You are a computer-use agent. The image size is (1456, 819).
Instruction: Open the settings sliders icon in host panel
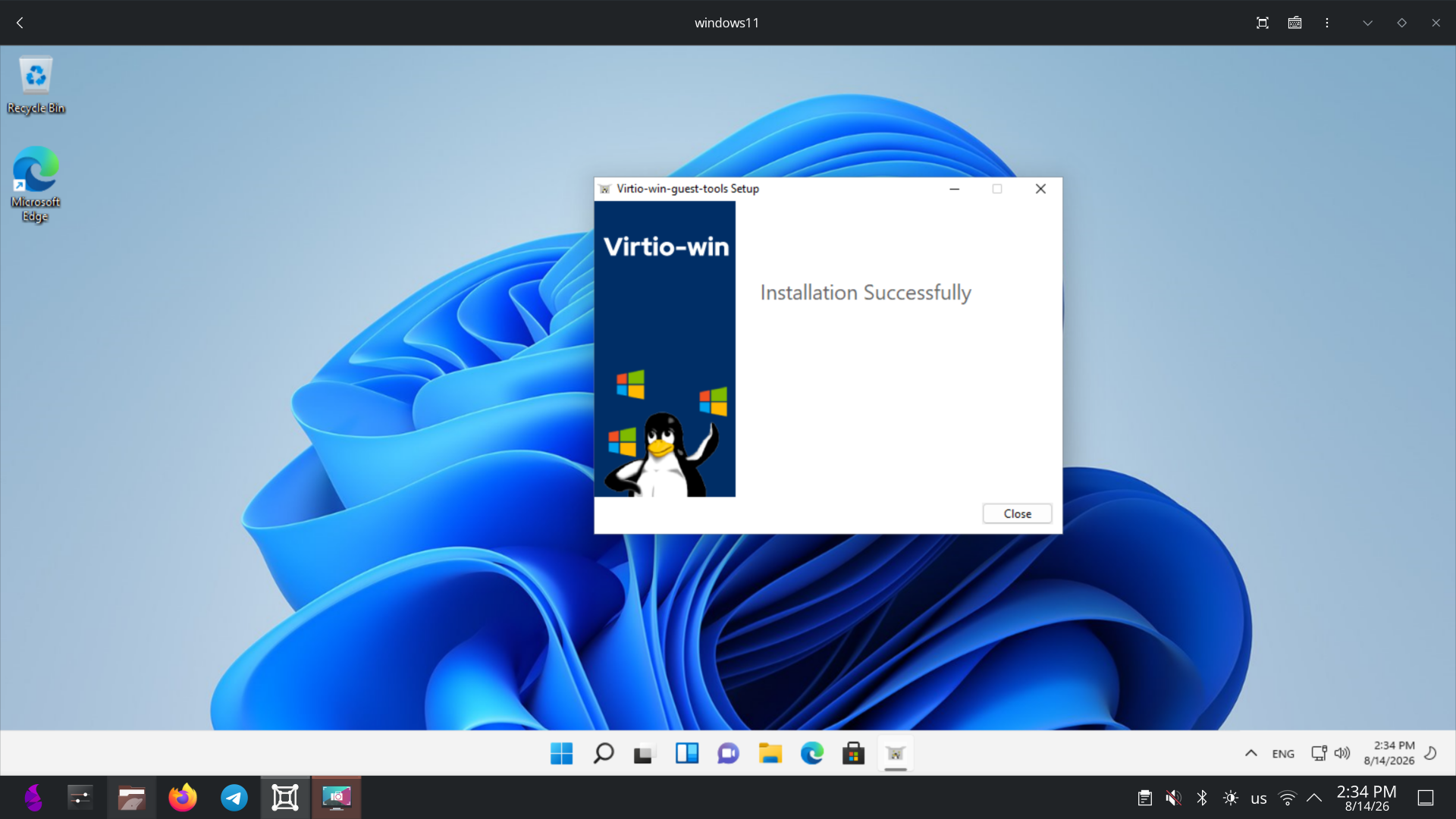point(80,798)
